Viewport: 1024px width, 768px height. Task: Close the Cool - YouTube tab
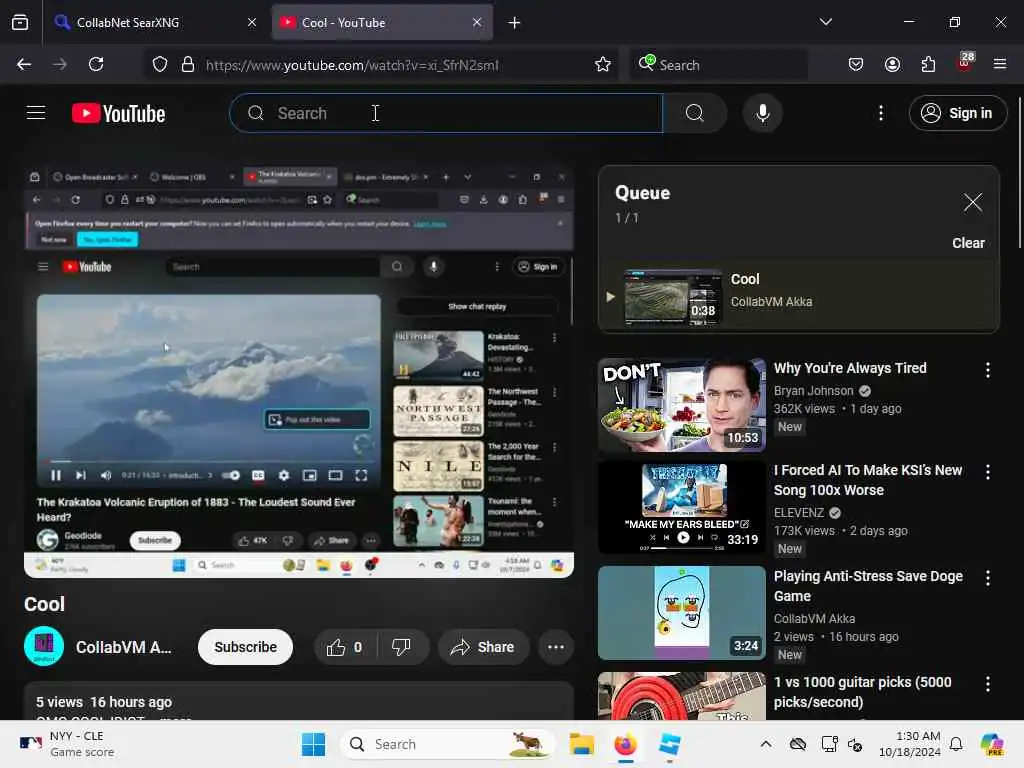click(477, 22)
